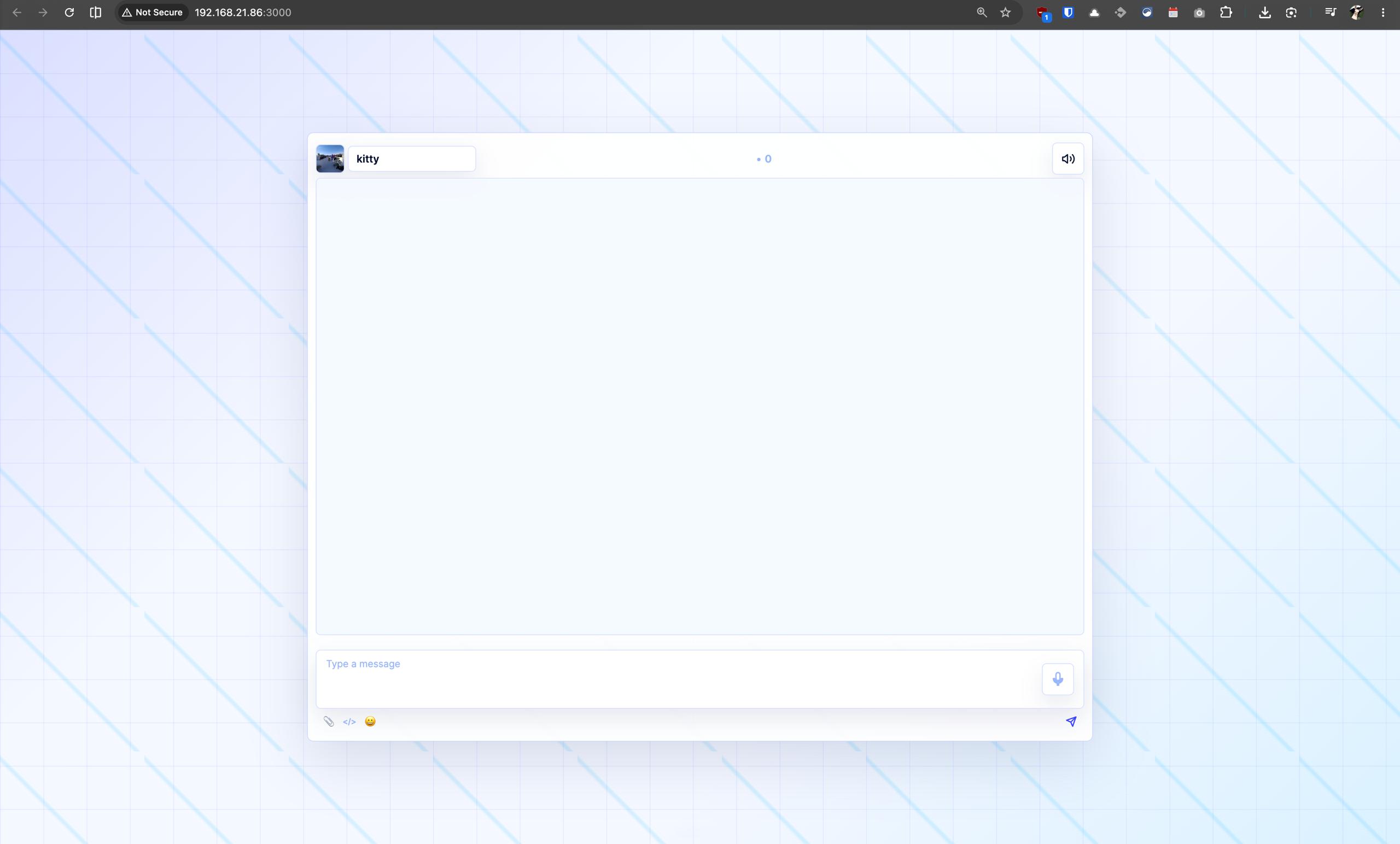1400x844 pixels.
Task: Click the user avatar thumbnail
Action: pos(330,159)
